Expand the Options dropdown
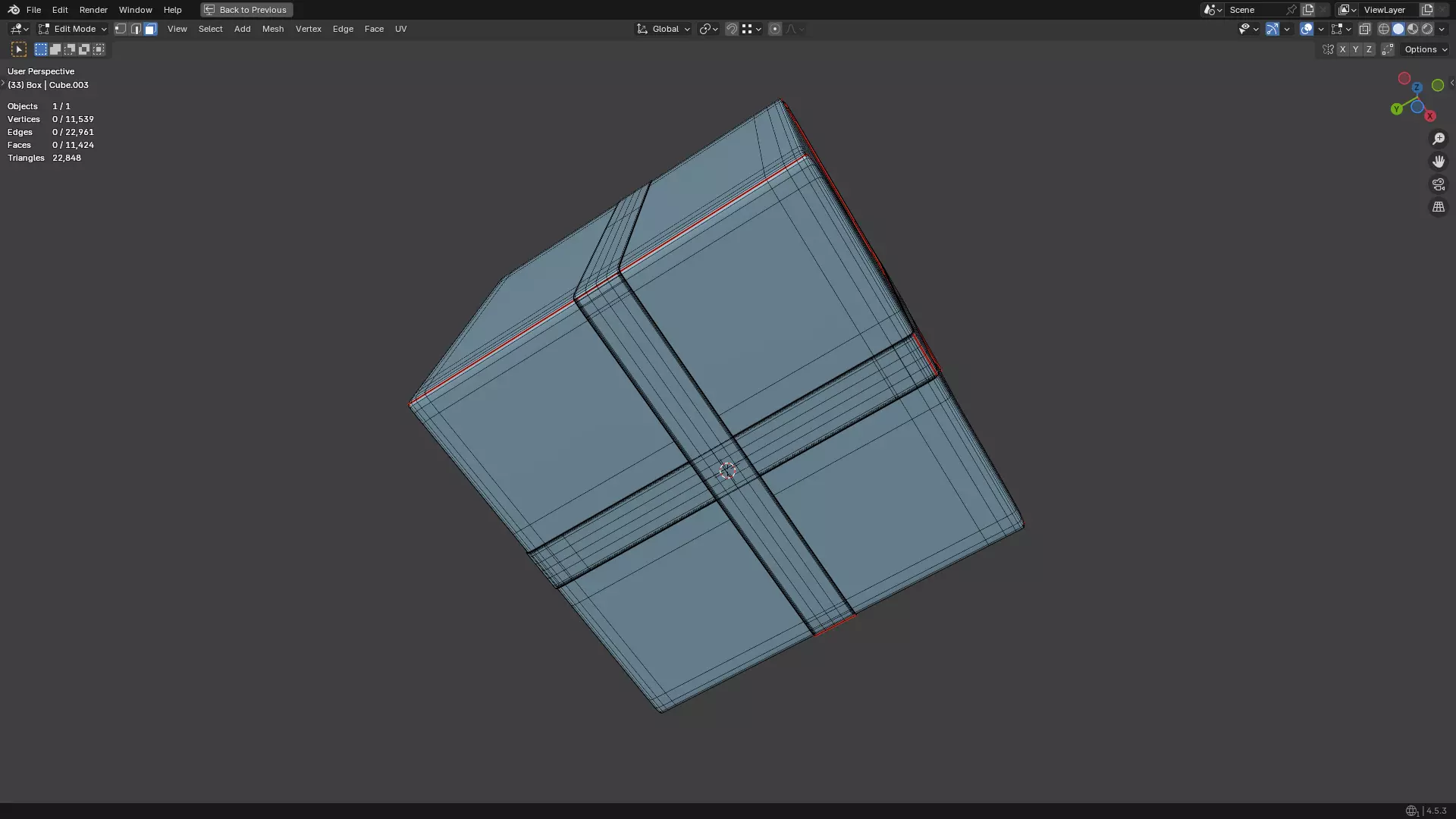Image resolution: width=1456 pixels, height=819 pixels. 1425,49
